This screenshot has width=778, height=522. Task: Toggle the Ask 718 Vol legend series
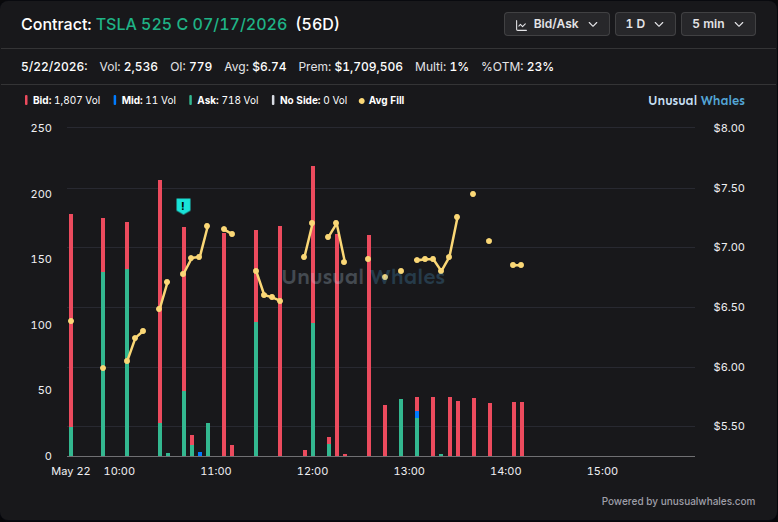point(224,100)
